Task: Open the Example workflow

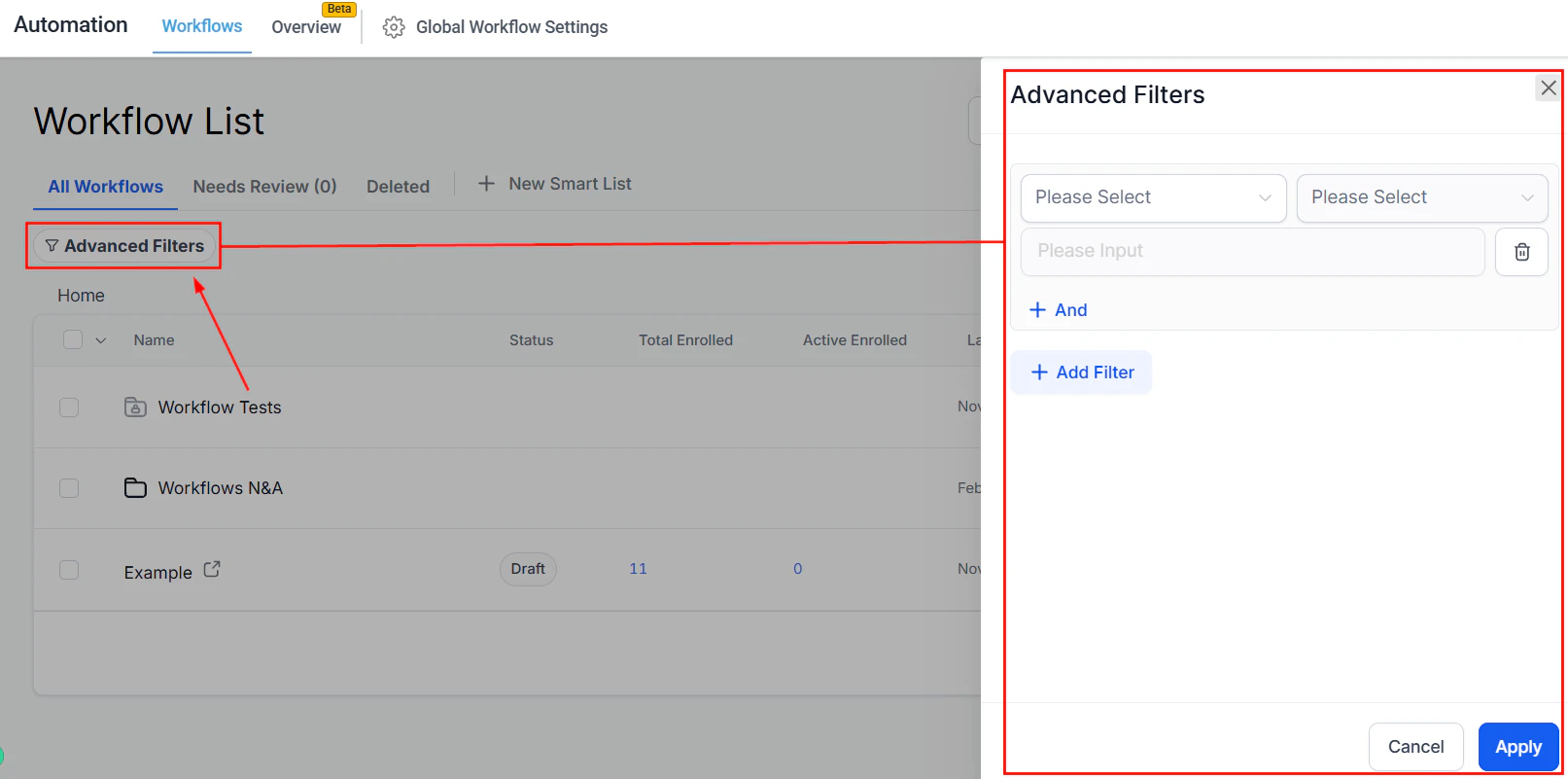Action: [157, 573]
